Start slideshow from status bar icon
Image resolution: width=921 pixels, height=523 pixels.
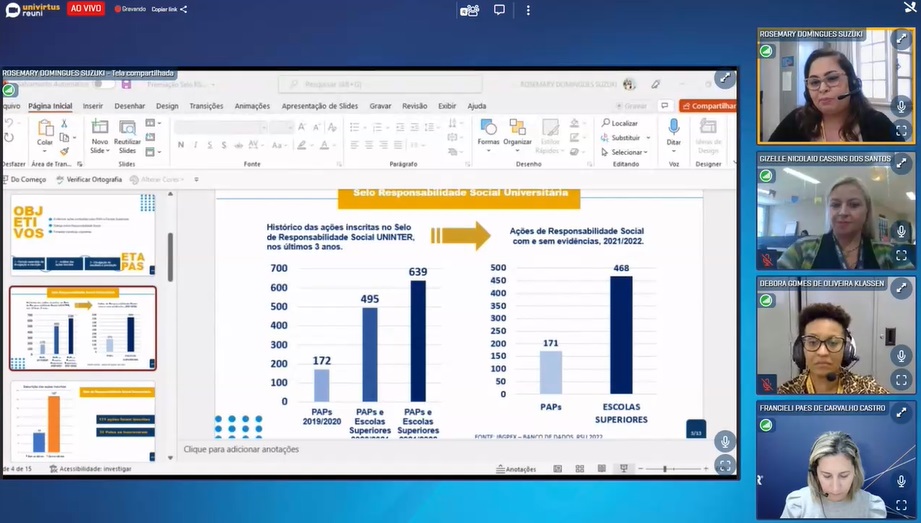click(624, 468)
